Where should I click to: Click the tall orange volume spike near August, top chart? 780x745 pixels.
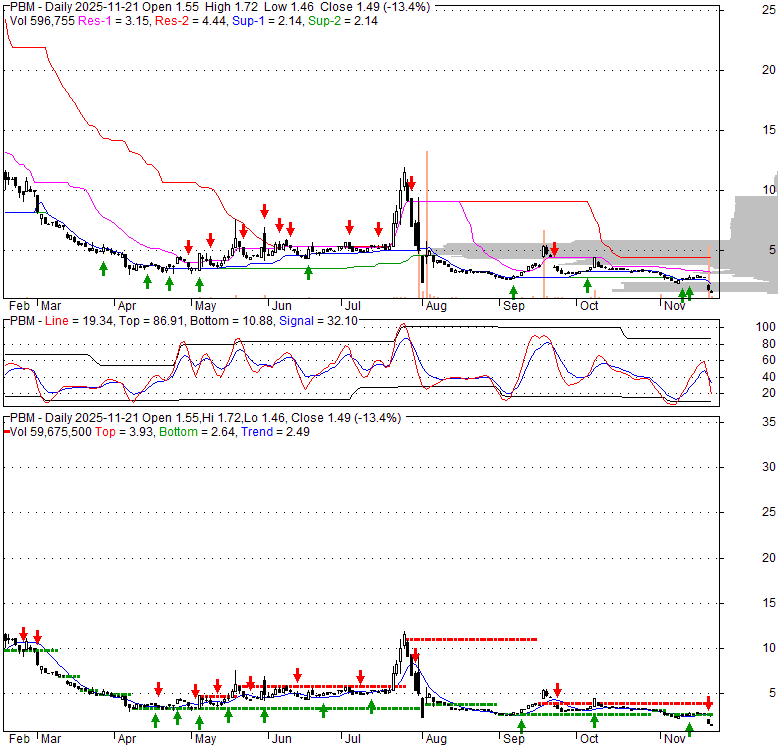(x=427, y=224)
